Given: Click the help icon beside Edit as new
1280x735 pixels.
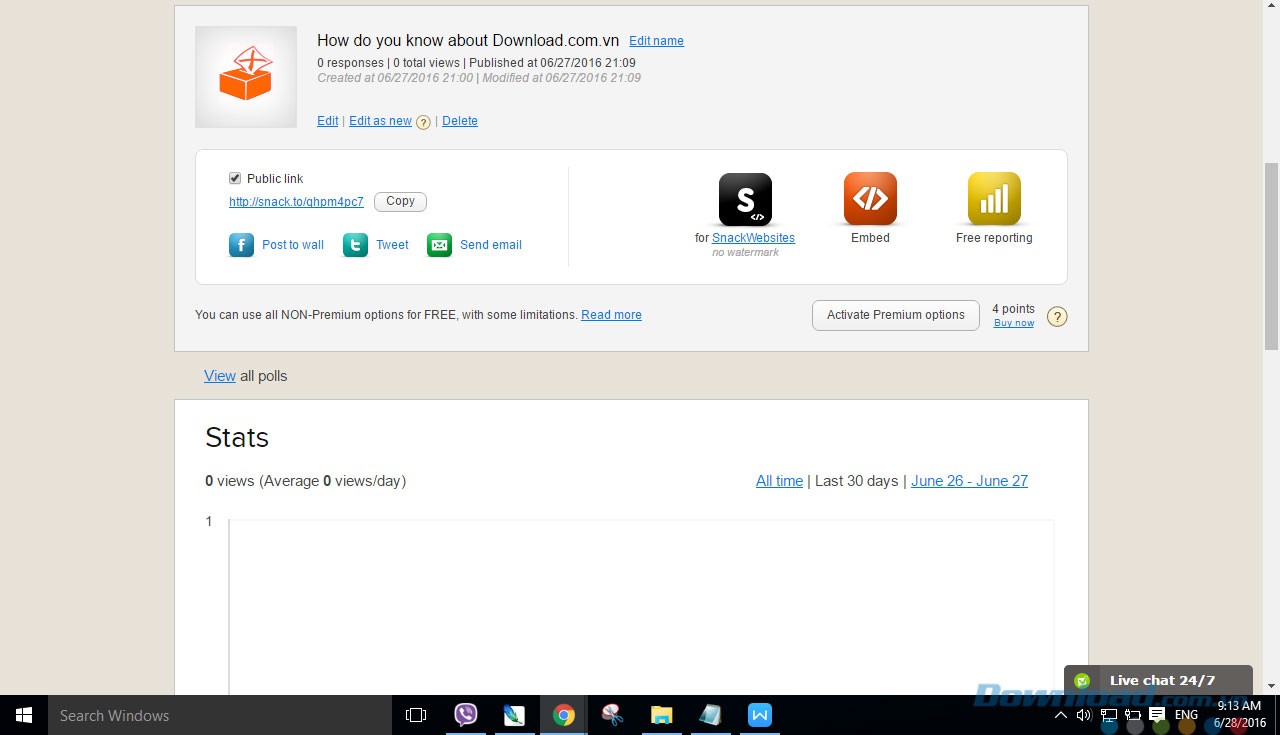Looking at the screenshot, I should click(x=424, y=122).
